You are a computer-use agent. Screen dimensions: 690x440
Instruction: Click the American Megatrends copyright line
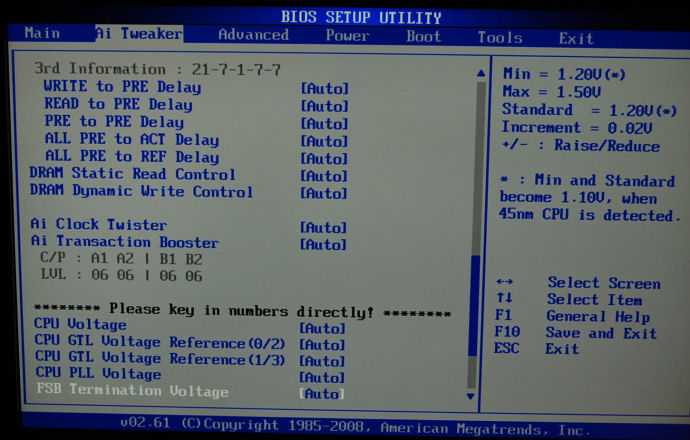click(355, 426)
